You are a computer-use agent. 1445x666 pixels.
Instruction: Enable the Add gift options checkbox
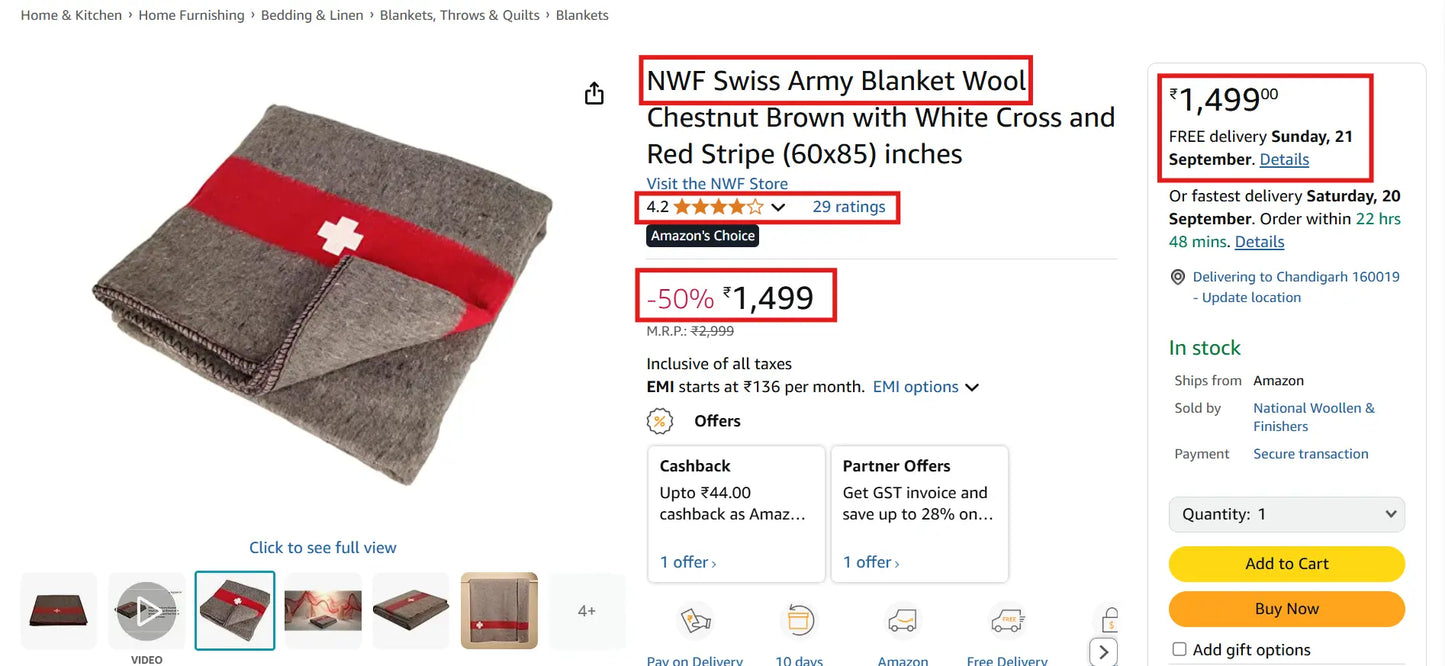point(1179,648)
